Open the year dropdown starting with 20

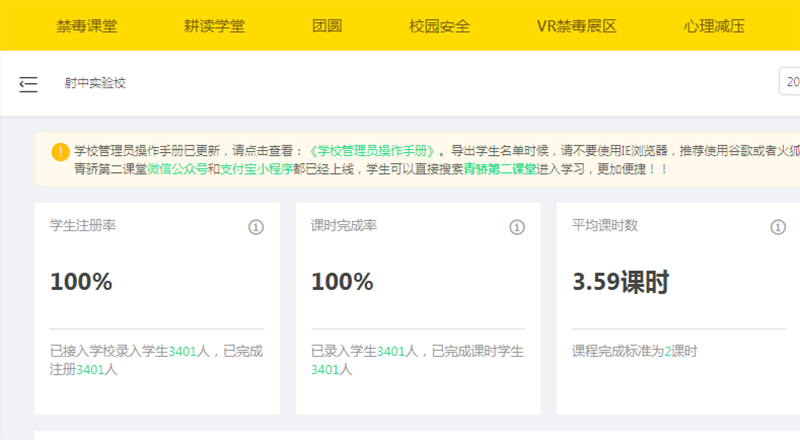coord(789,82)
